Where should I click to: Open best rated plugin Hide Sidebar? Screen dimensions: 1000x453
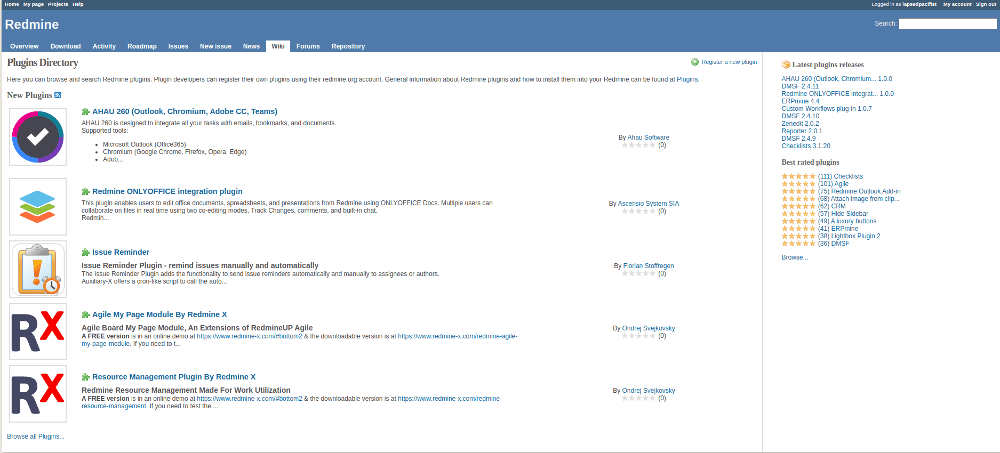[x=849, y=213]
